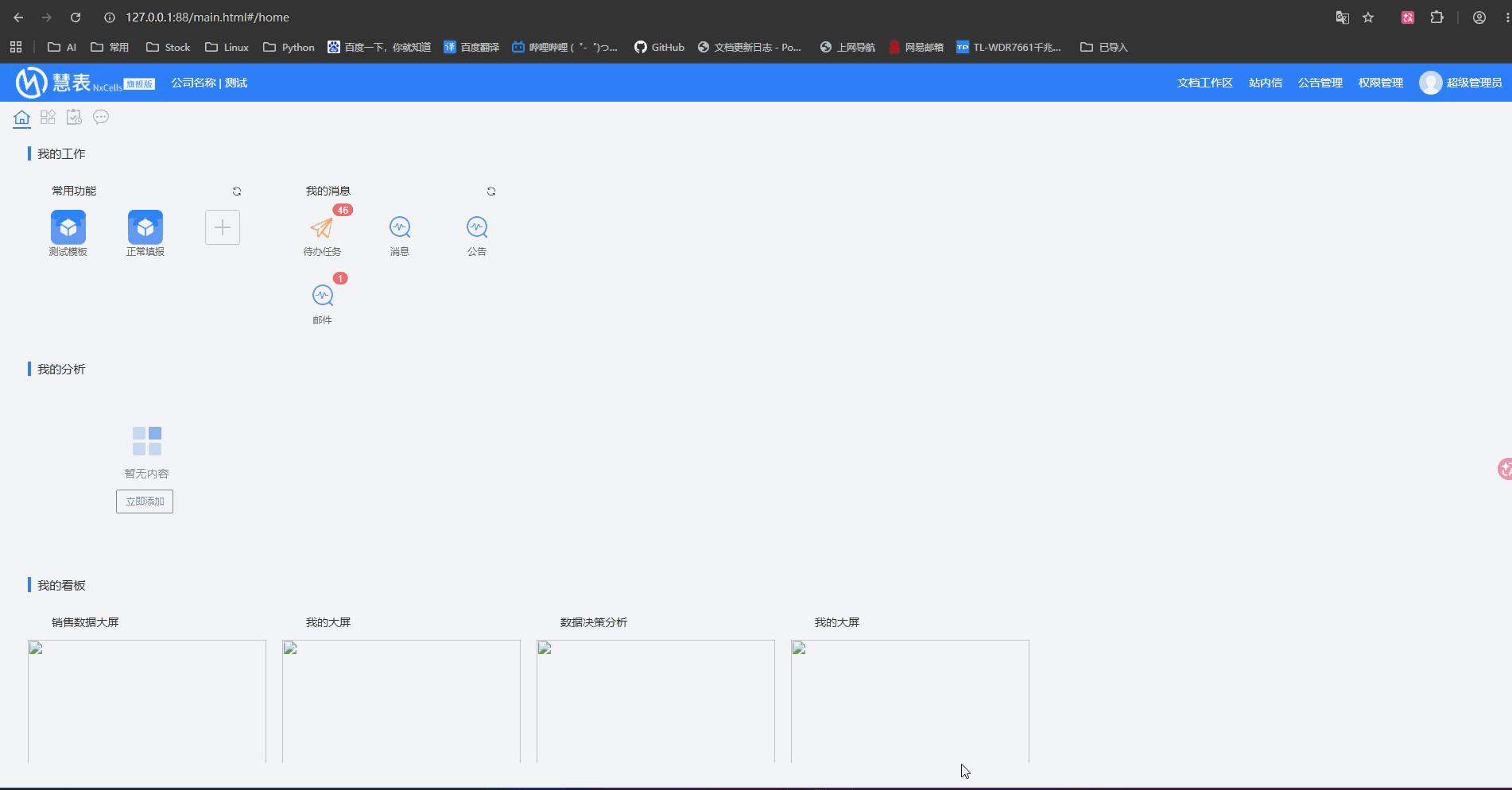The width and height of the screenshot is (1512, 790).
Task: Open the 已导入 bookmark folder
Action: (1104, 47)
